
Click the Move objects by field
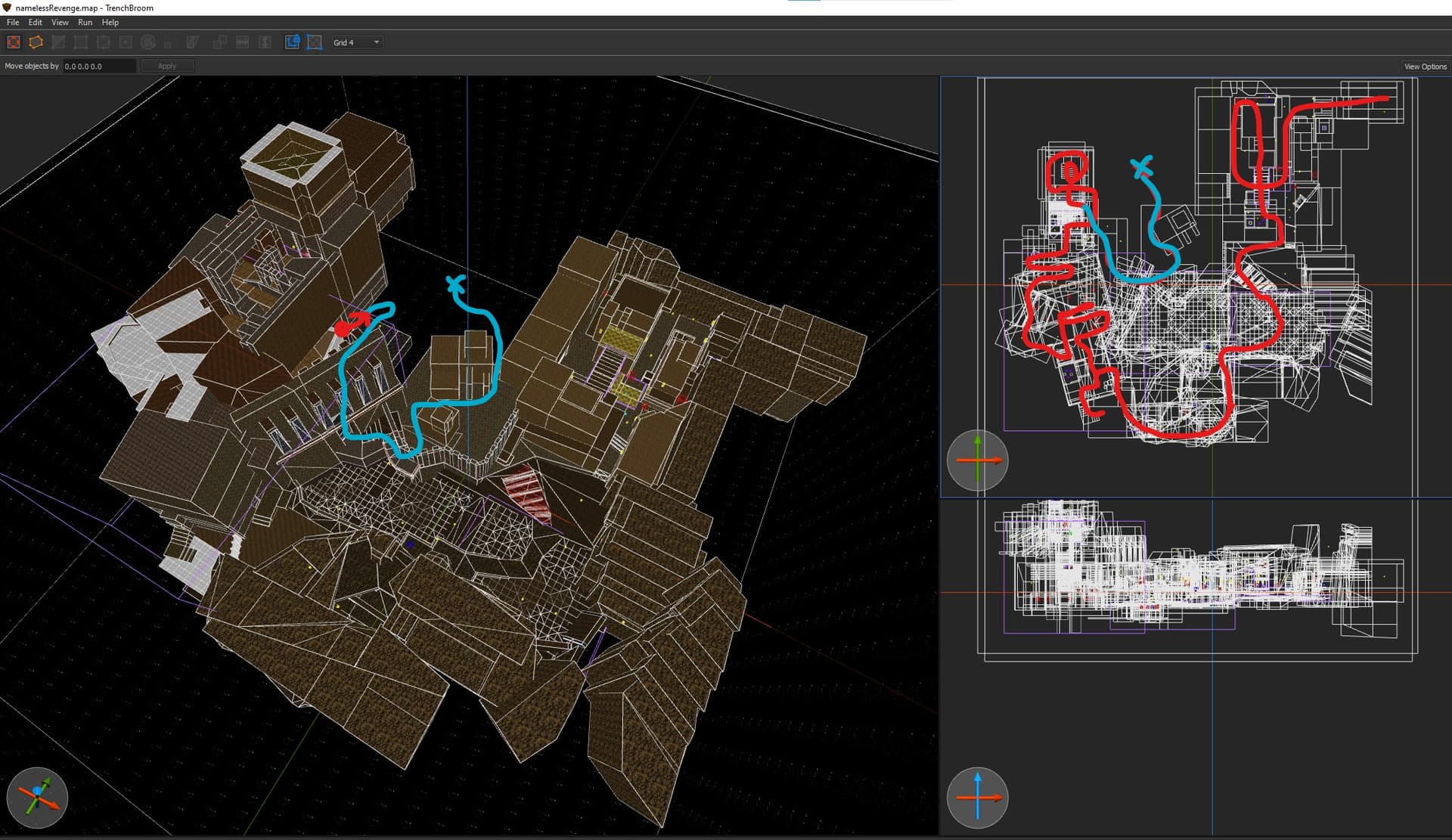(x=98, y=67)
